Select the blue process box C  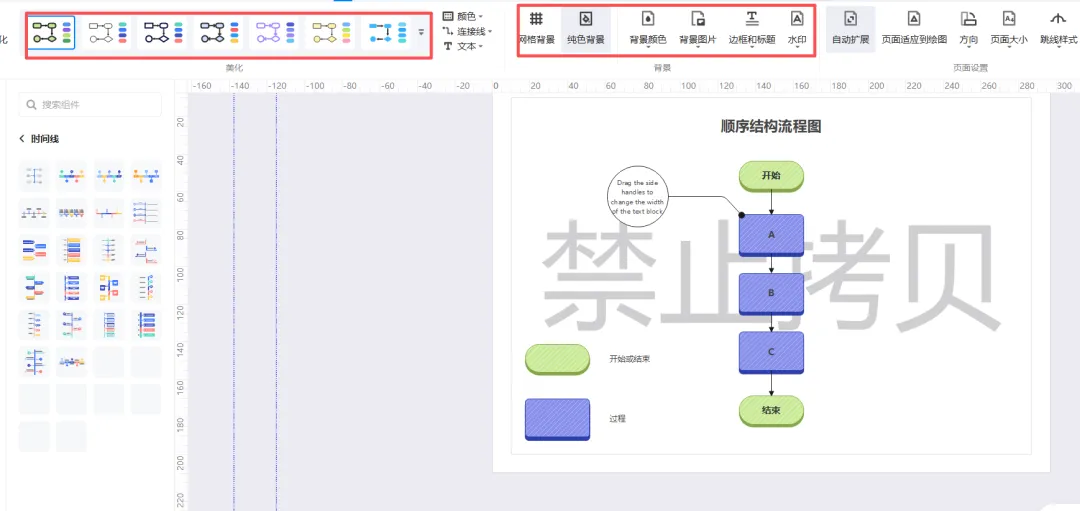pos(771,353)
